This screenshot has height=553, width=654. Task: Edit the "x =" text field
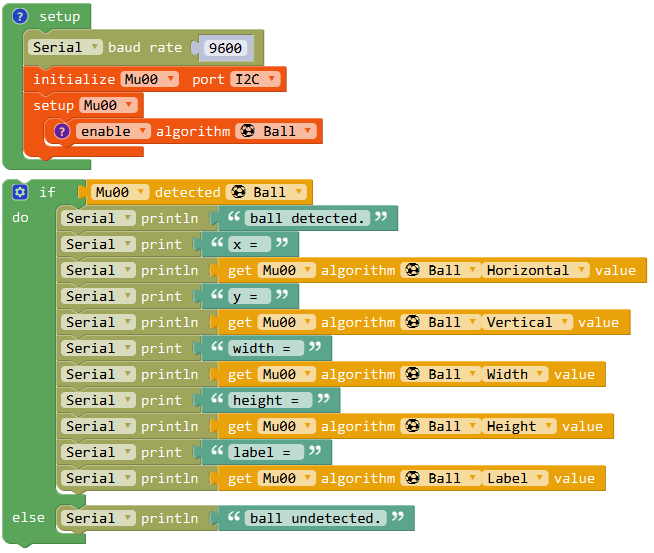tap(249, 244)
